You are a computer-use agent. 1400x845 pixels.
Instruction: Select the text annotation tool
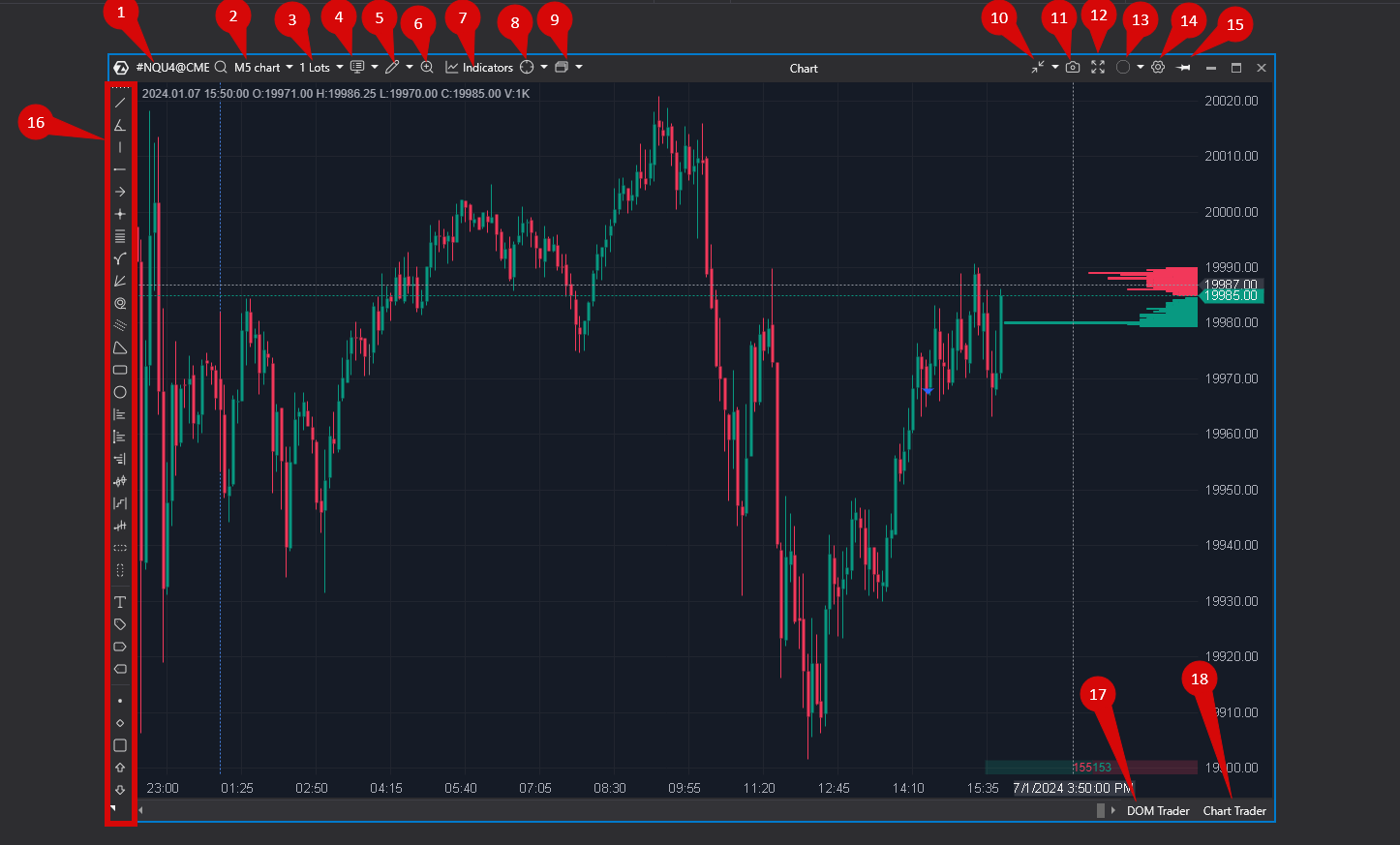120,601
